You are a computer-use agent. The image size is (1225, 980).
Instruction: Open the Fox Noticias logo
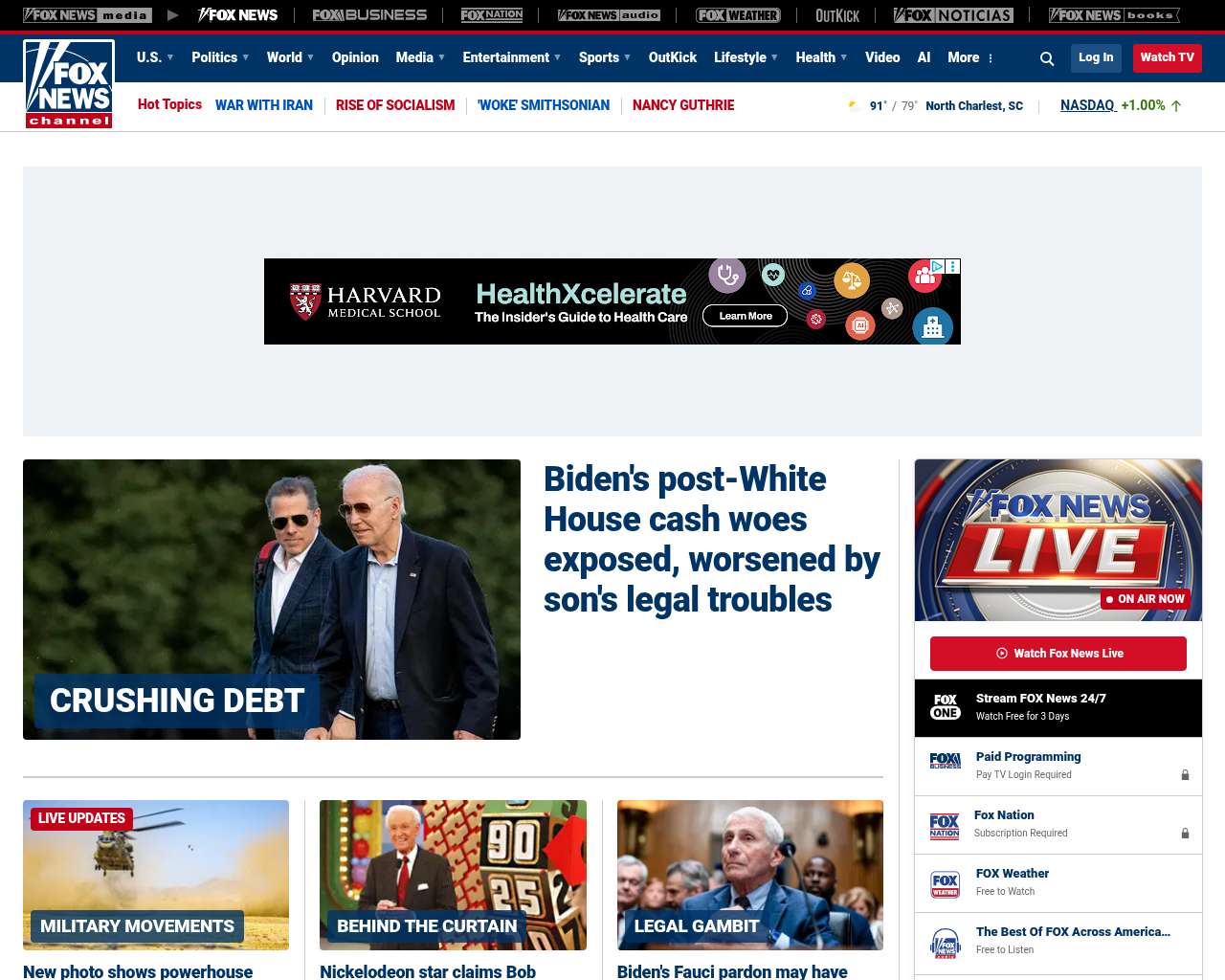tap(953, 15)
